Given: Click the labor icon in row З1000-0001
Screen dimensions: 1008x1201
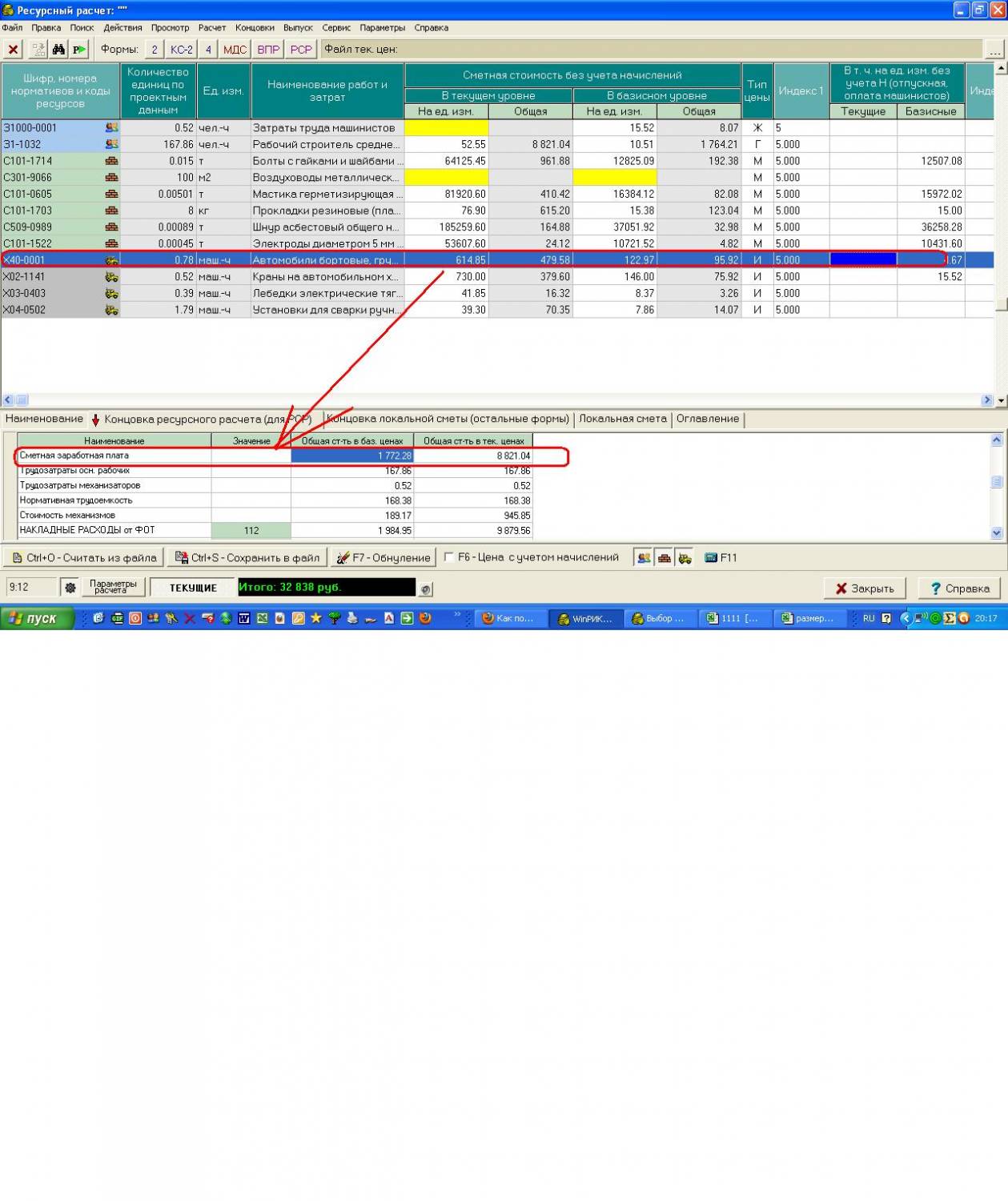Looking at the screenshot, I should click(111, 127).
